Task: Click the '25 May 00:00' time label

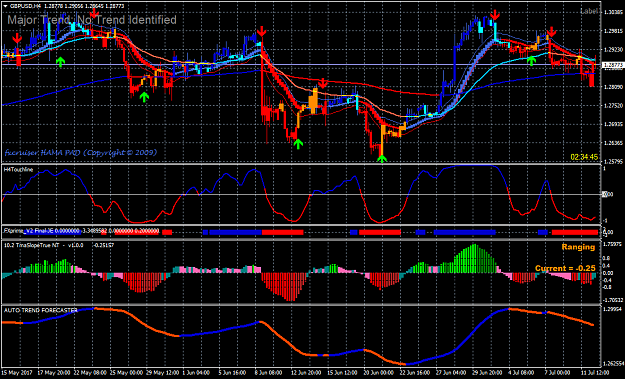Action: (x=127, y=373)
